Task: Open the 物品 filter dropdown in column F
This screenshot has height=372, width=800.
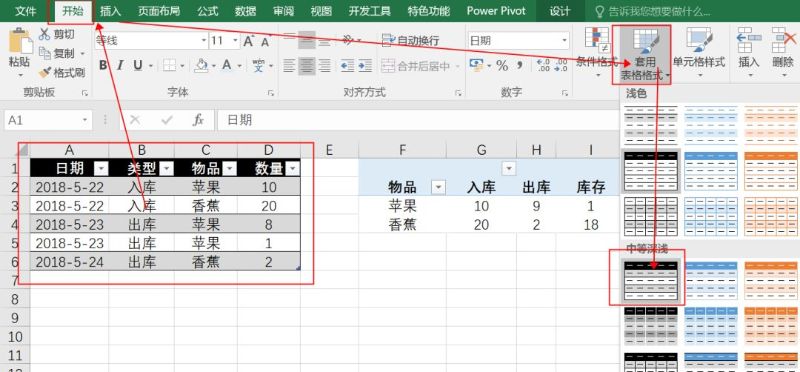Action: (438, 187)
